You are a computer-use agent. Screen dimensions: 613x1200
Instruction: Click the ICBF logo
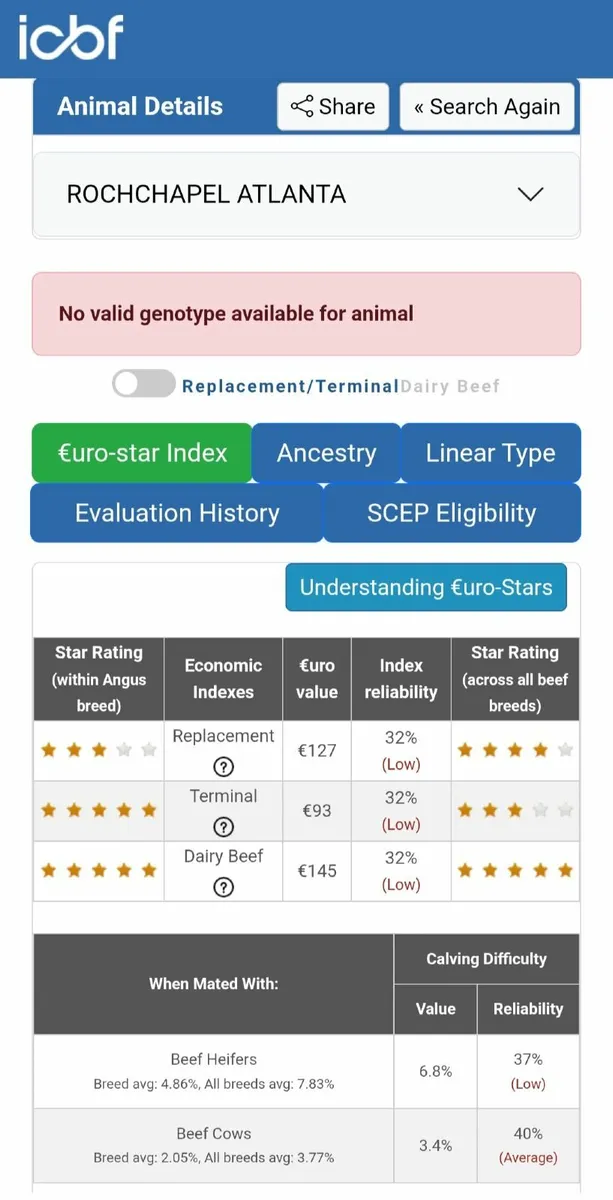point(70,37)
